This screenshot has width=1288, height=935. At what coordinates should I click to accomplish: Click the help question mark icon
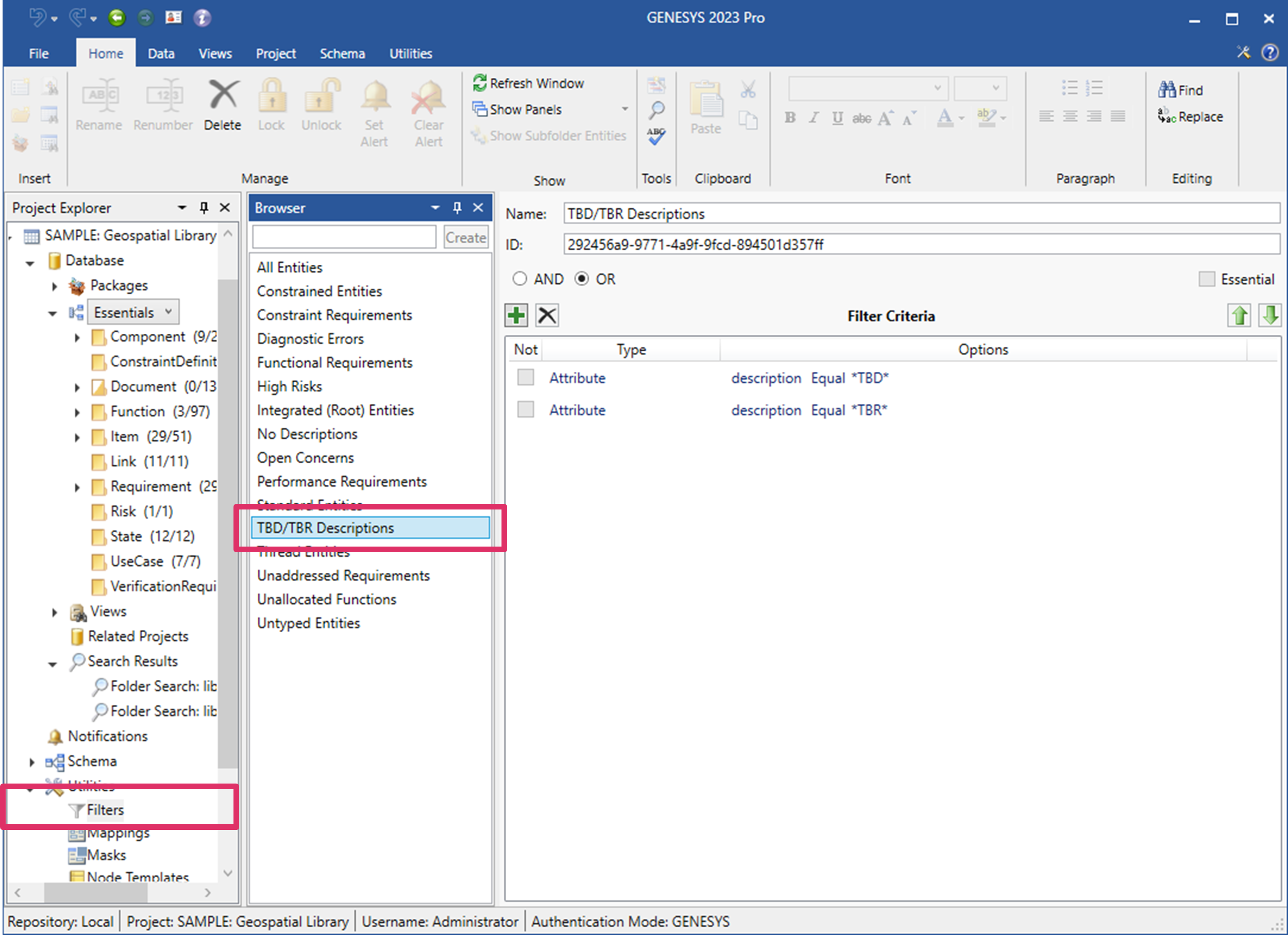(x=1270, y=53)
